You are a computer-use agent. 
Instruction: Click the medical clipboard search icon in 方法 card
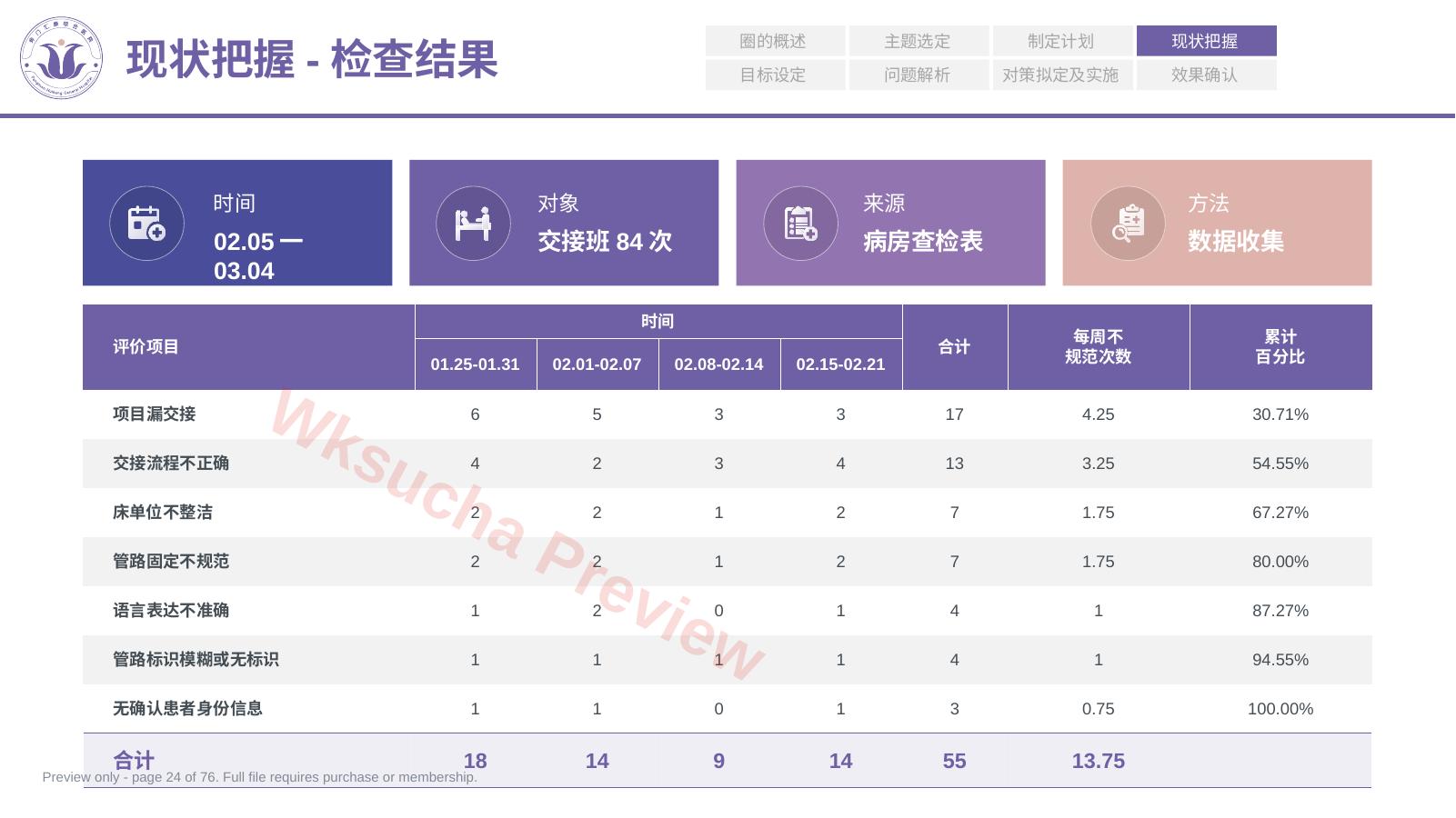pyautogui.click(x=1128, y=224)
